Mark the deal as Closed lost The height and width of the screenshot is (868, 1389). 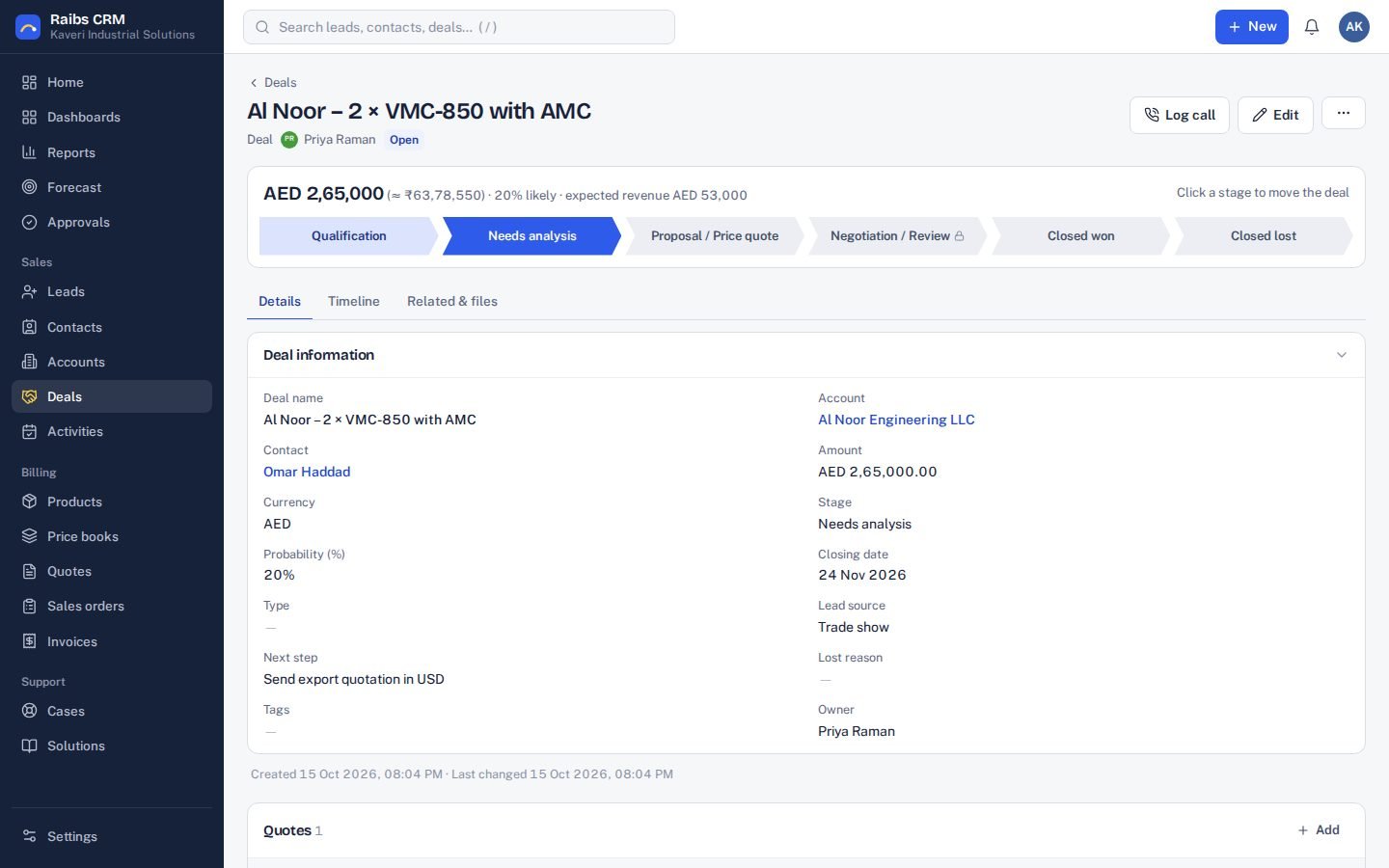(1264, 235)
